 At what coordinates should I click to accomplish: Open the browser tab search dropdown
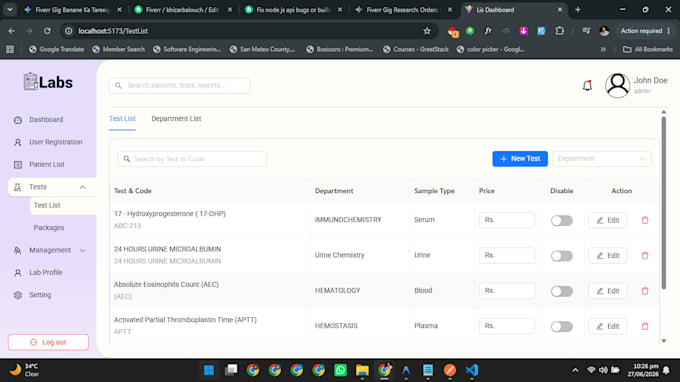(x=10, y=10)
